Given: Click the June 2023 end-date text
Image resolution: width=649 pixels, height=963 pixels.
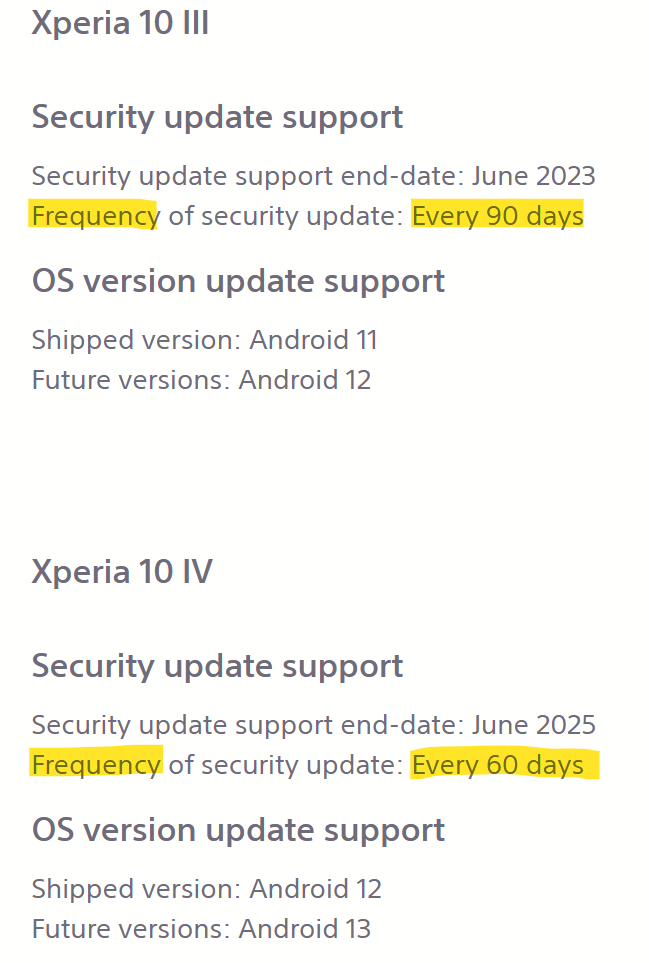Looking at the screenshot, I should pos(534,176).
